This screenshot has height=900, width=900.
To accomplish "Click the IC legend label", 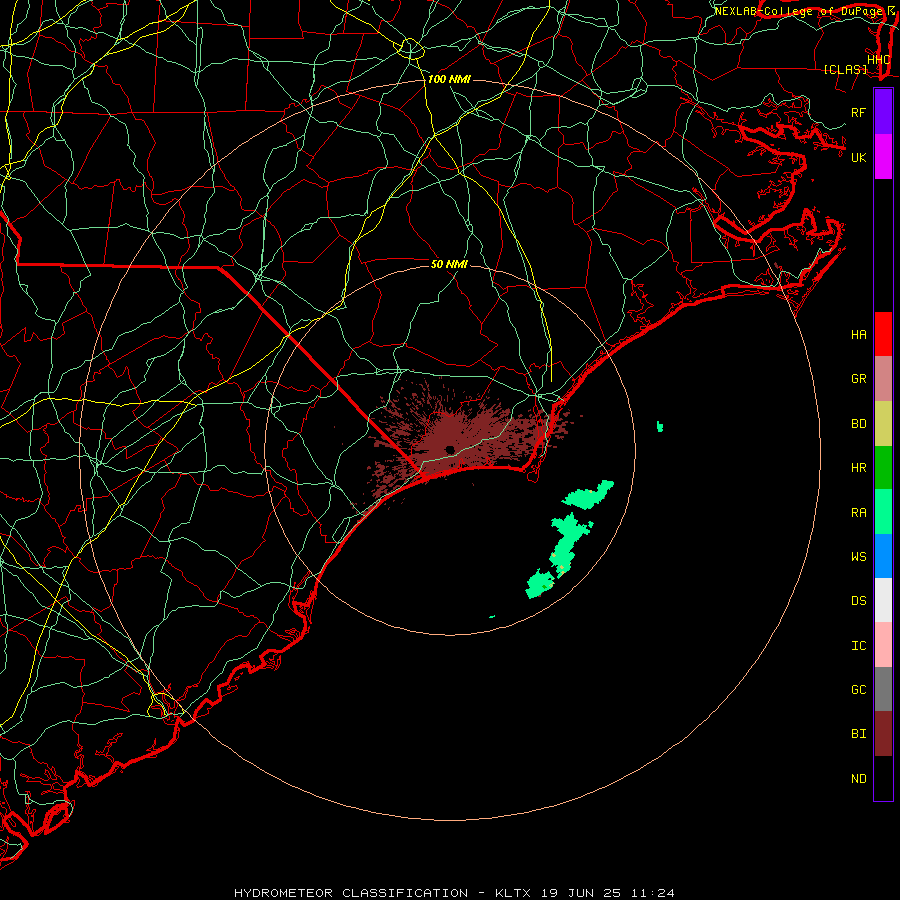I will pos(858,645).
